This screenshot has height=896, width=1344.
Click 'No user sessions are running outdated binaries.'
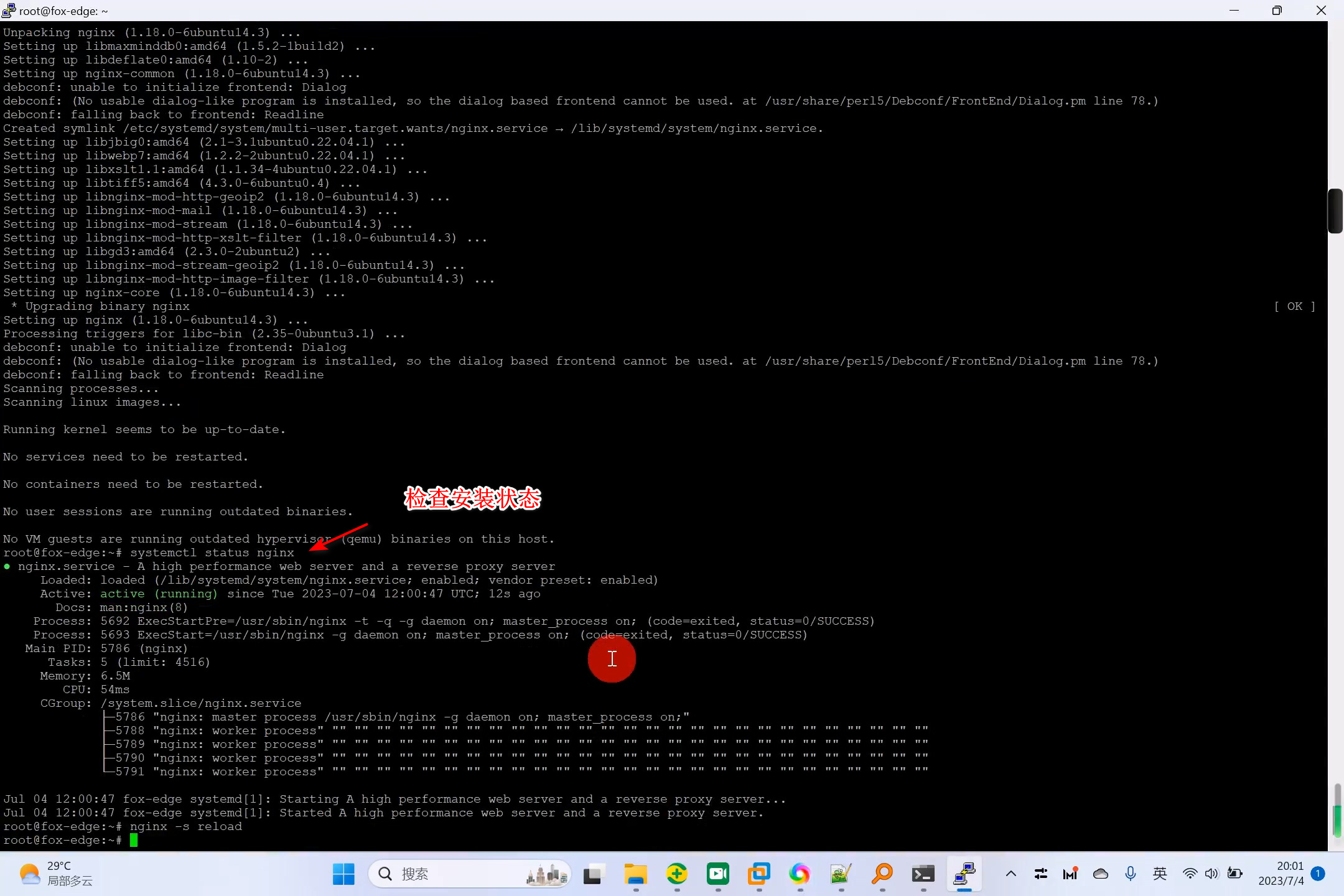178,511
